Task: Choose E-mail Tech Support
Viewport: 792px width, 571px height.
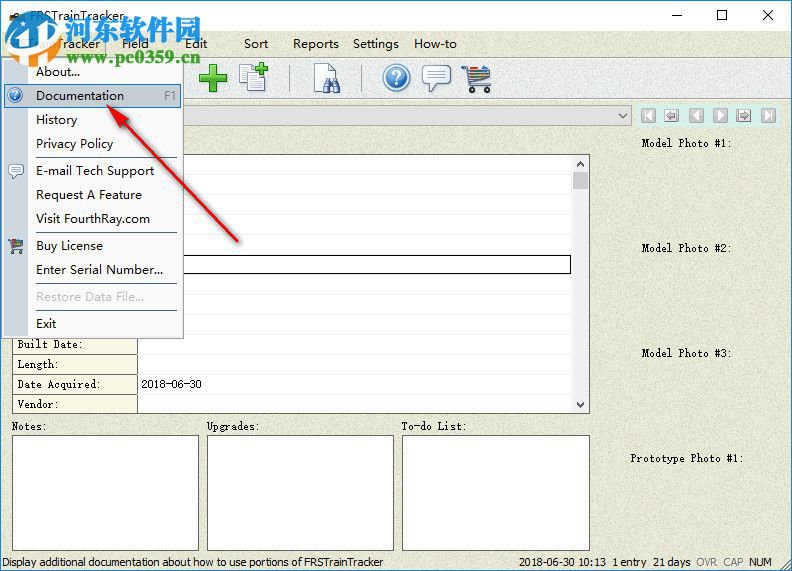Action: [95, 171]
